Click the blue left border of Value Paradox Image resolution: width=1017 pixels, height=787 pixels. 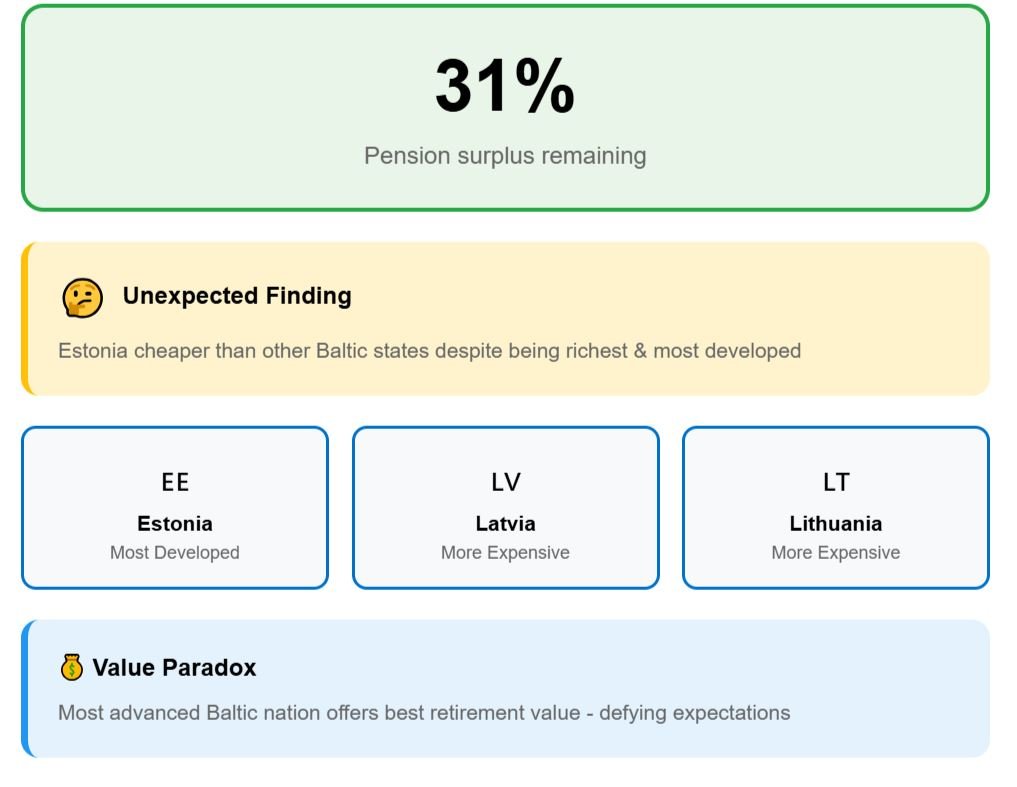pos(25,689)
